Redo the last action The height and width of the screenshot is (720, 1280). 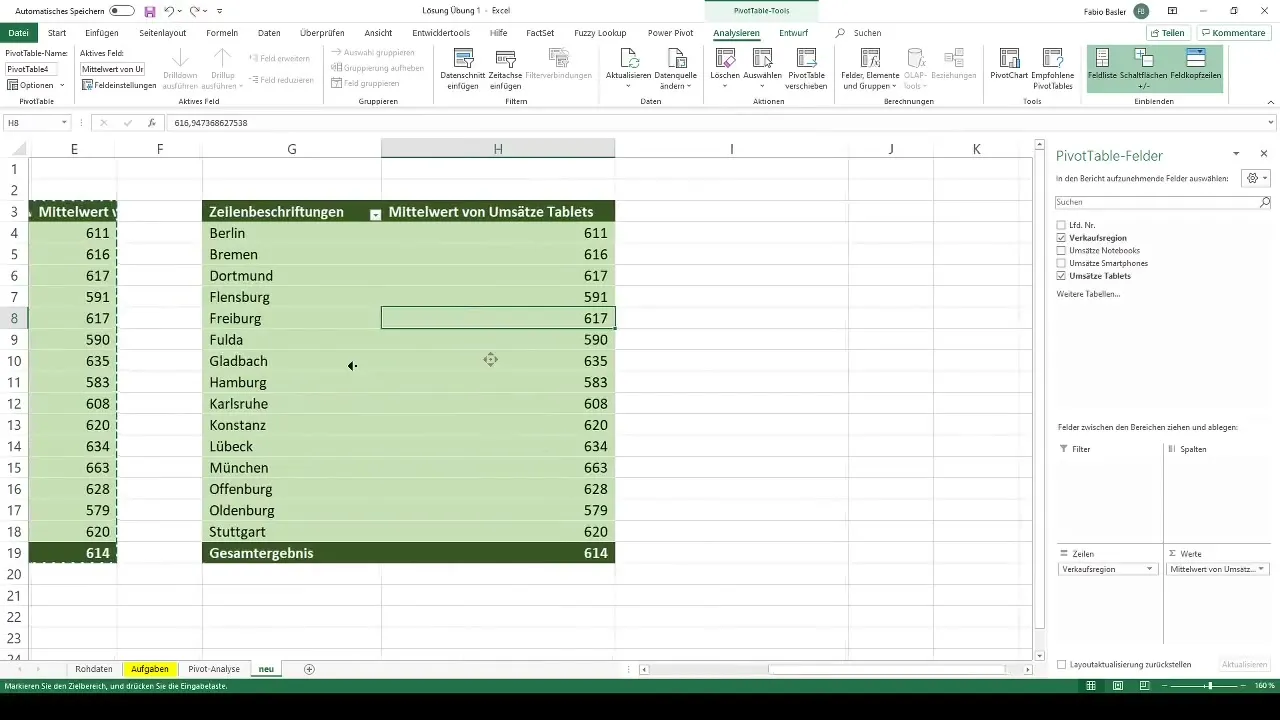[194, 10]
